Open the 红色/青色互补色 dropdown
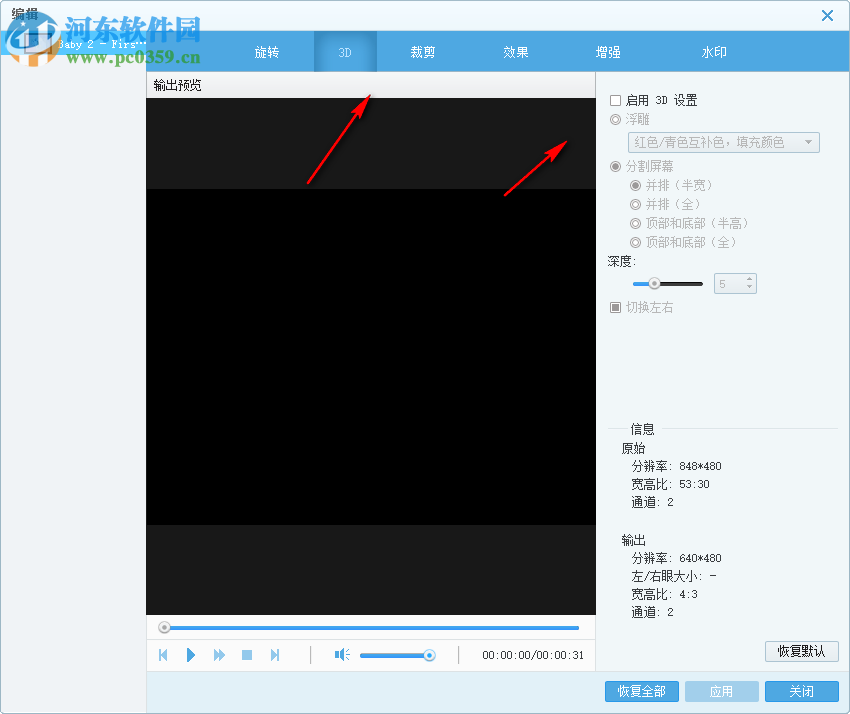This screenshot has height=714, width=850. click(722, 142)
